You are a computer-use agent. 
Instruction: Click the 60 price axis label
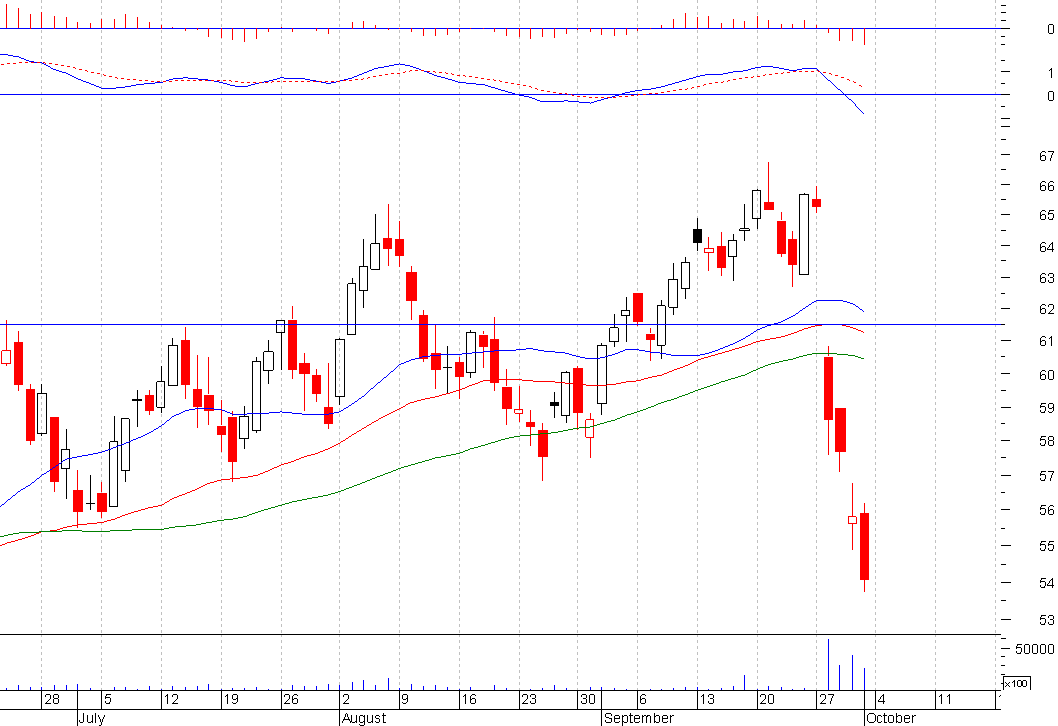(x=1047, y=375)
